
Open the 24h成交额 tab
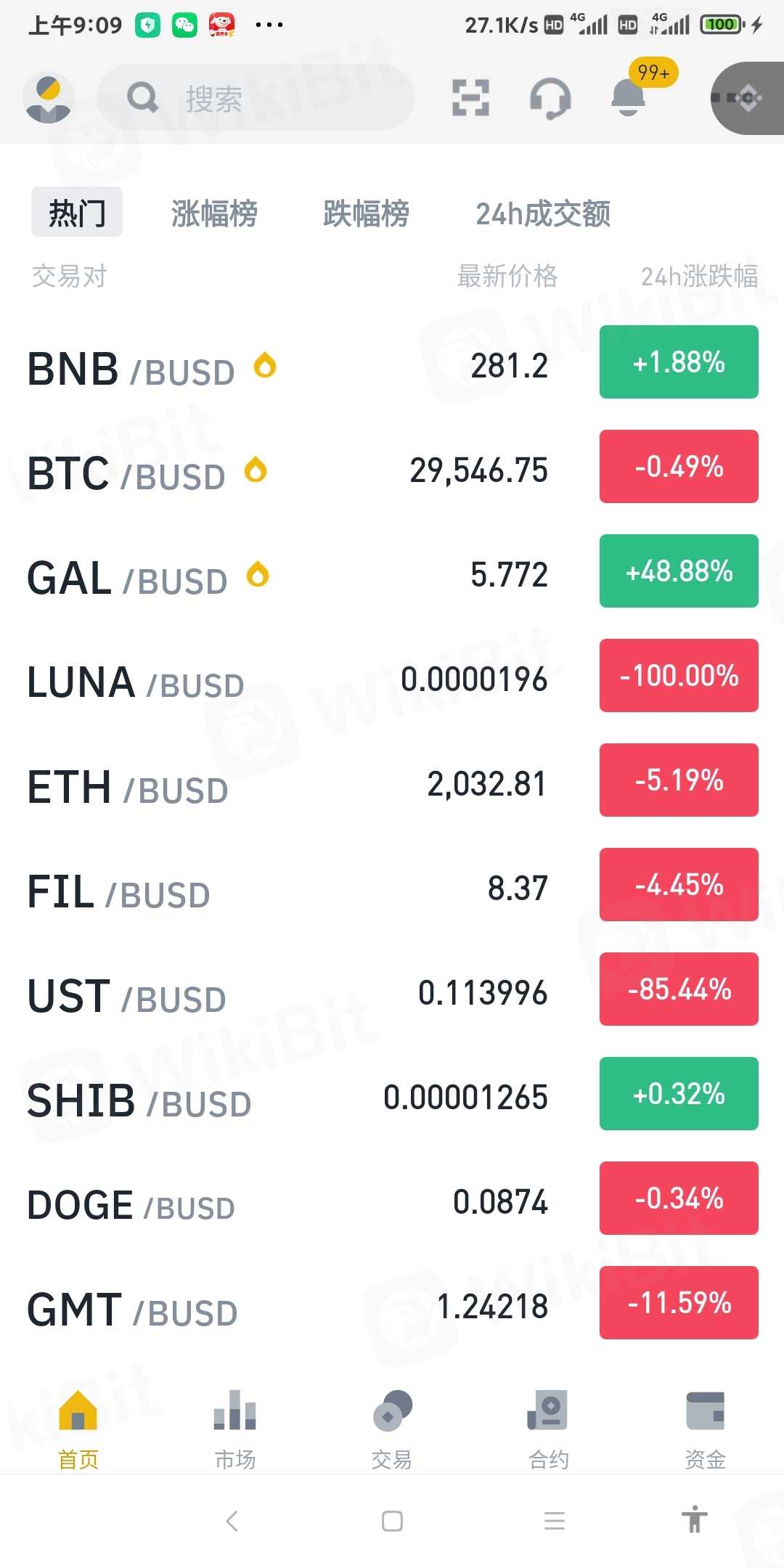click(x=542, y=213)
